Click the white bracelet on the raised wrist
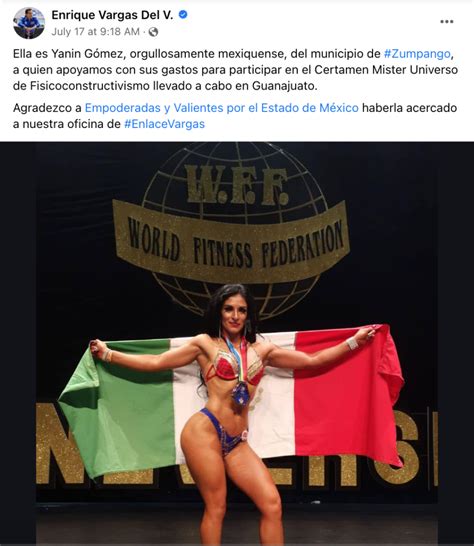This screenshot has width=474, height=546. coord(352,343)
